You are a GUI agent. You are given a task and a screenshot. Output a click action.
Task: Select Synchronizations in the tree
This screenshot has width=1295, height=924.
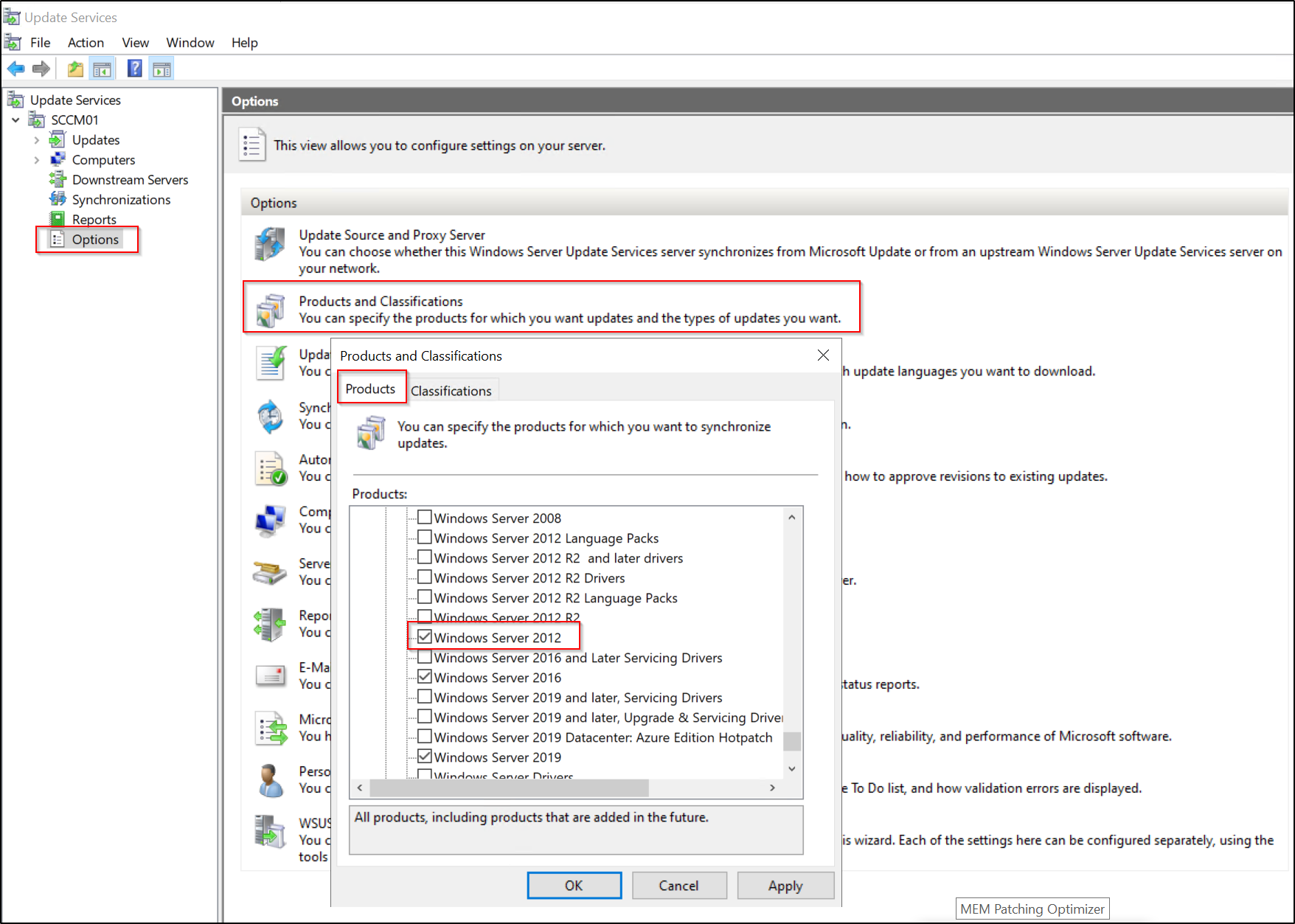121,200
